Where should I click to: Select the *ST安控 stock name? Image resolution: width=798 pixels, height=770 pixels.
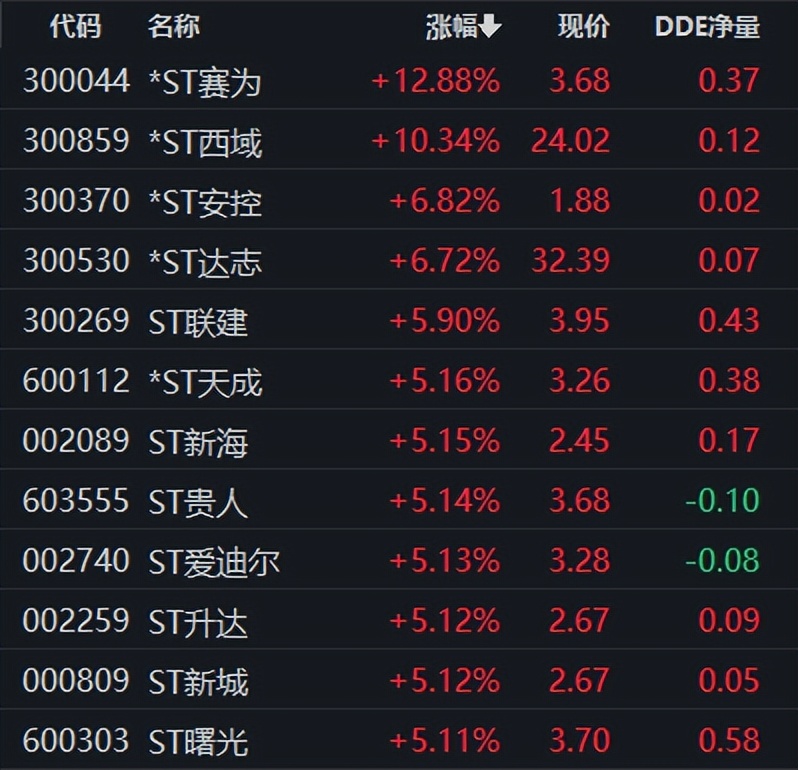(205, 201)
